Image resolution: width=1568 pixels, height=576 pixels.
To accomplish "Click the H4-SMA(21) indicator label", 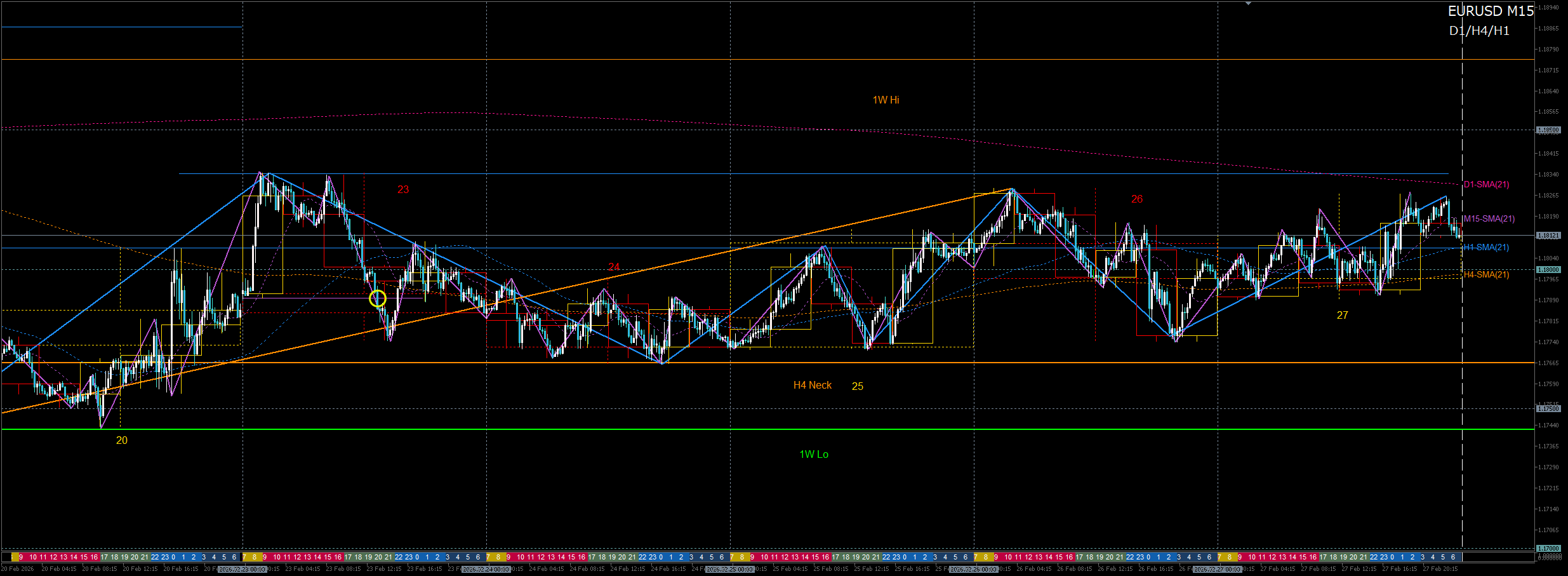I will pos(1486,275).
